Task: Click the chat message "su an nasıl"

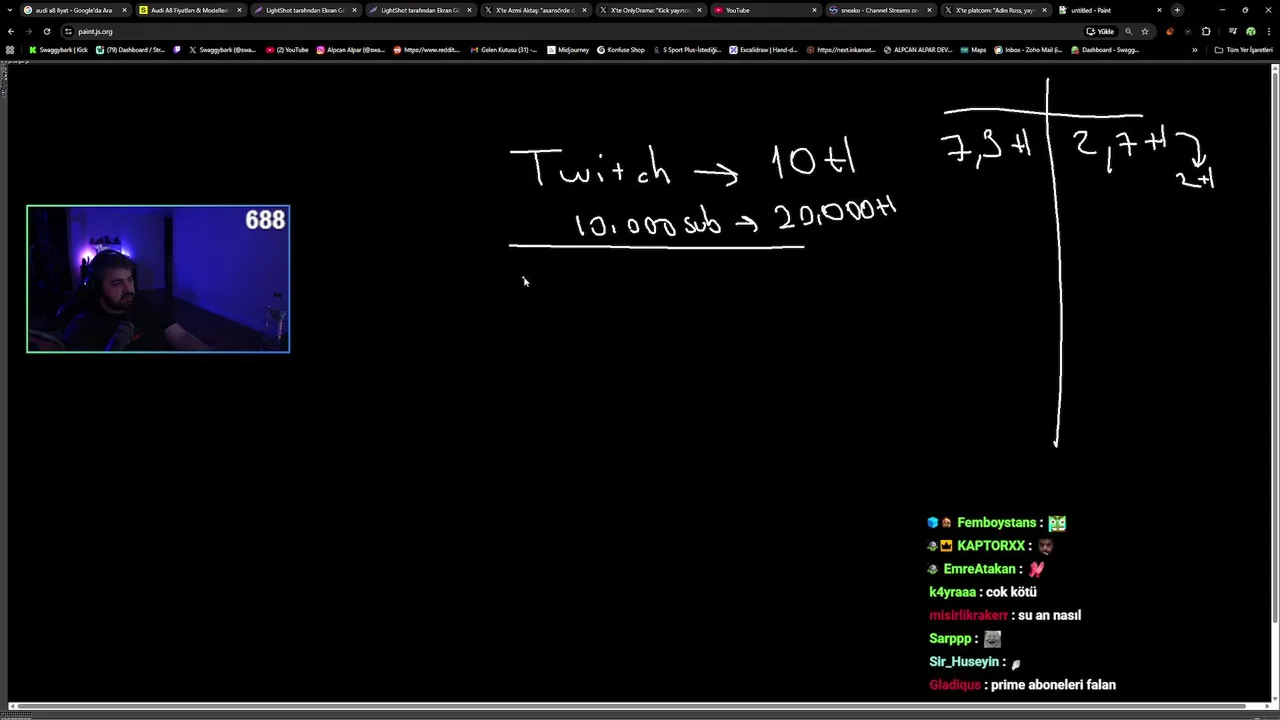Action: pyautogui.click(x=1049, y=615)
